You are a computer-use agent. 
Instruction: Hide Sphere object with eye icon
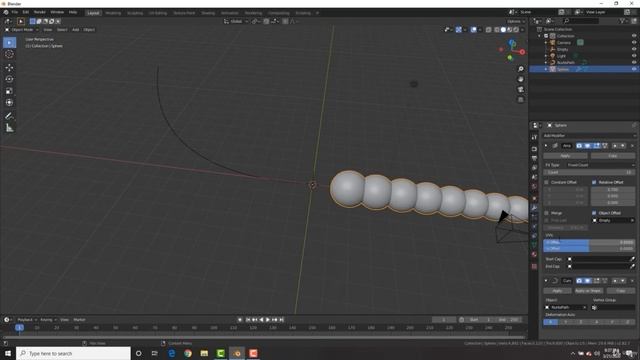pos(634,69)
